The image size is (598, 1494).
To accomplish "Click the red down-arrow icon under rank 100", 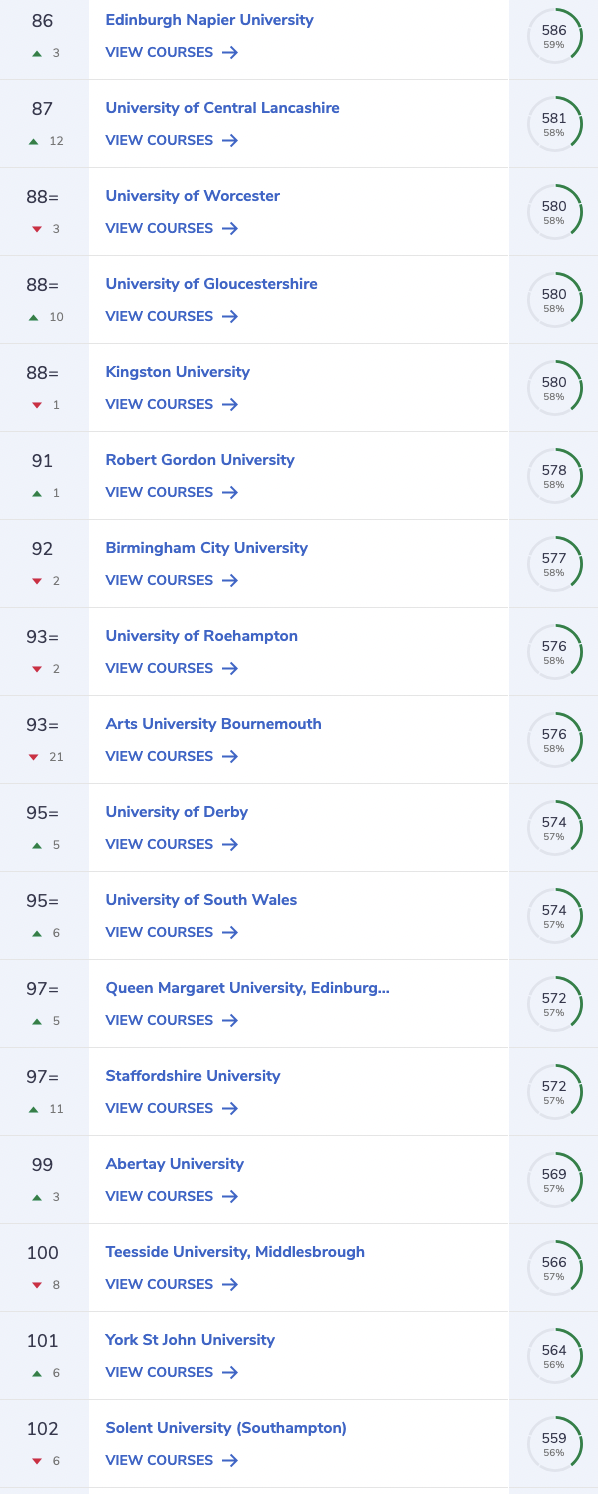I will click(37, 1285).
